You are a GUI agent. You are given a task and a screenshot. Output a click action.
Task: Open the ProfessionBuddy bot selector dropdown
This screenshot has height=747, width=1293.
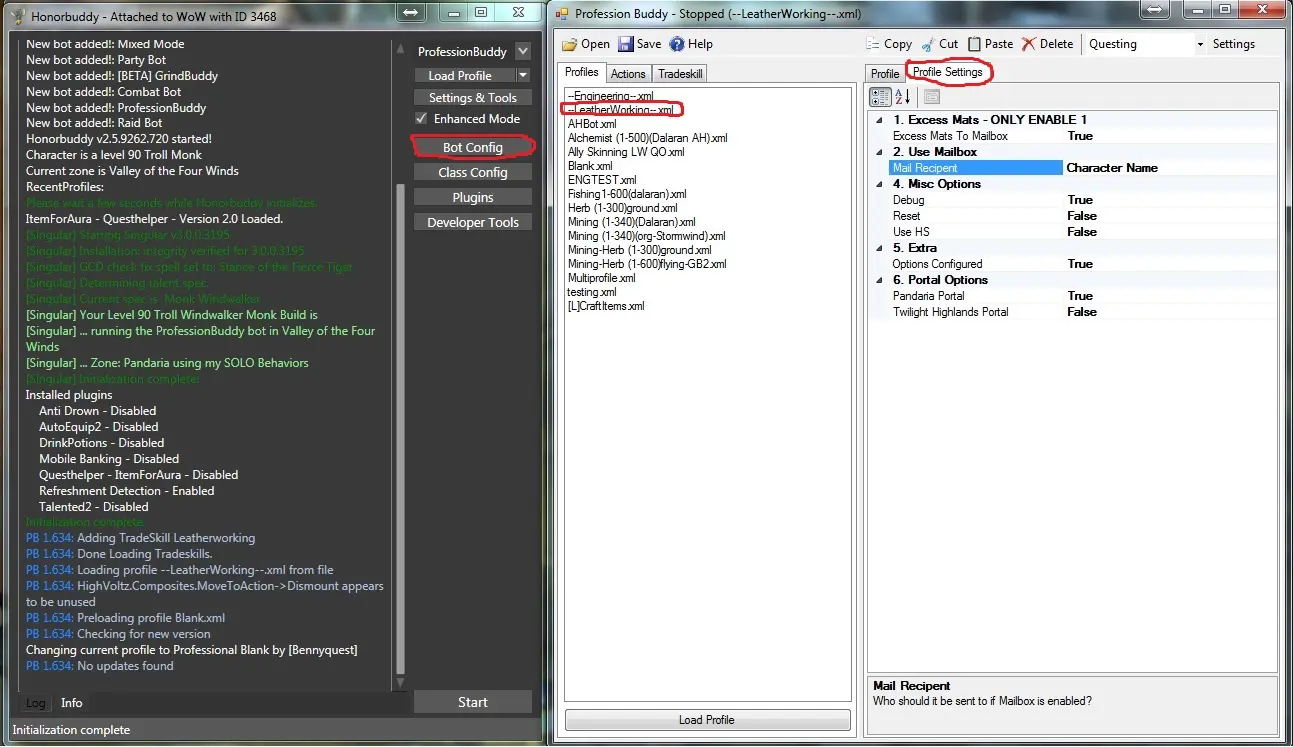pyautogui.click(x=522, y=51)
